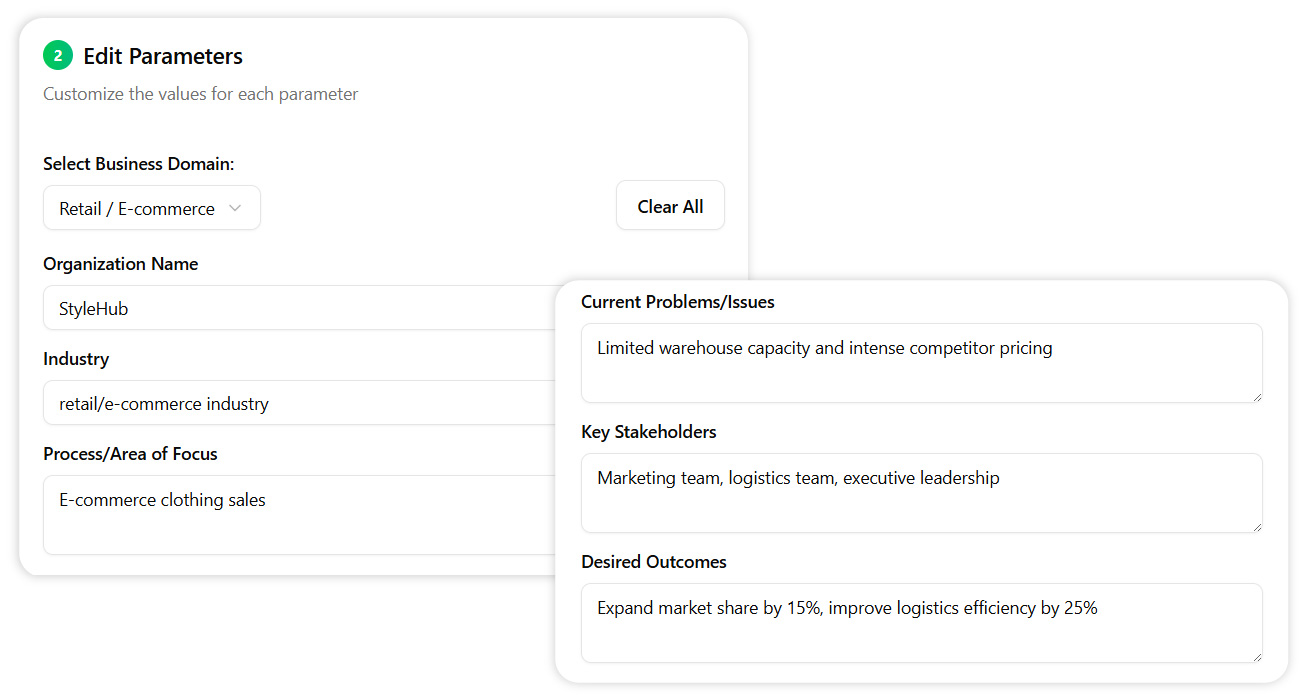This screenshot has width=1310, height=699.
Task: Click the Industry field label
Action: click(76, 359)
